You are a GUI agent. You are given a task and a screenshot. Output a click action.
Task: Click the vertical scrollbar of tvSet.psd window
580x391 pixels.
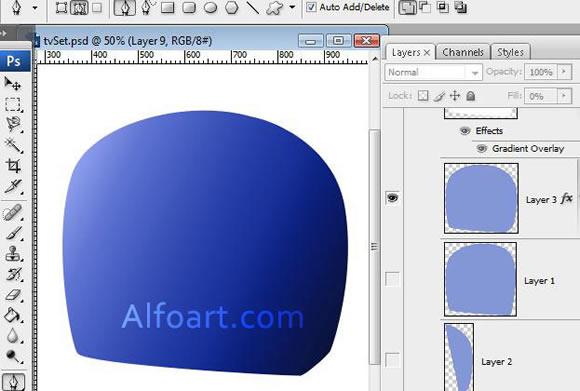click(x=374, y=247)
